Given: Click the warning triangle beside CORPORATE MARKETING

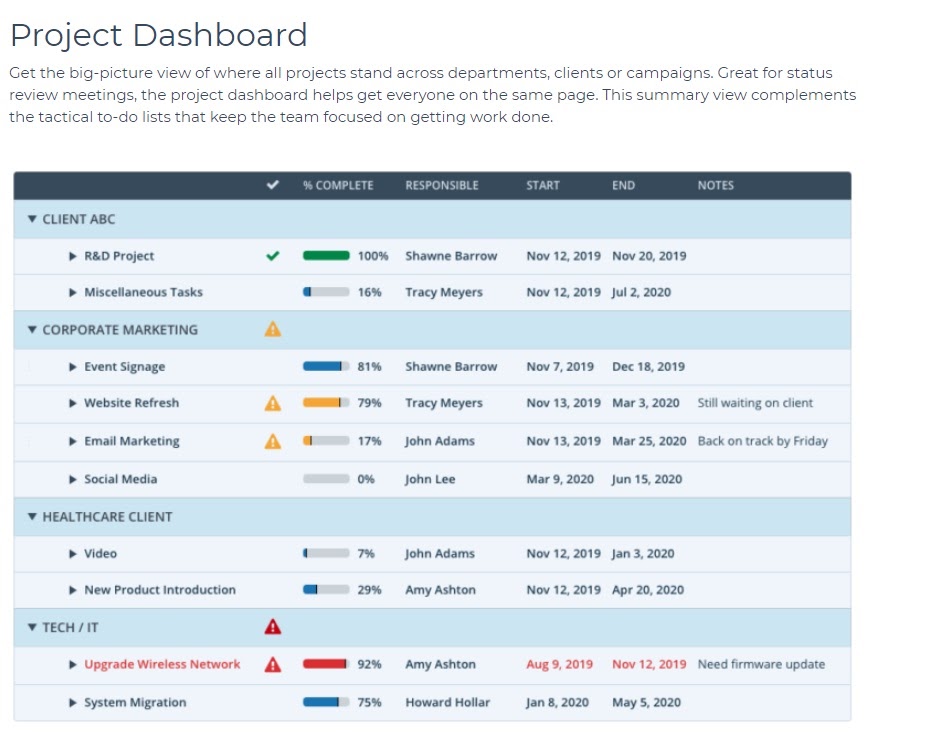Looking at the screenshot, I should pos(272,329).
